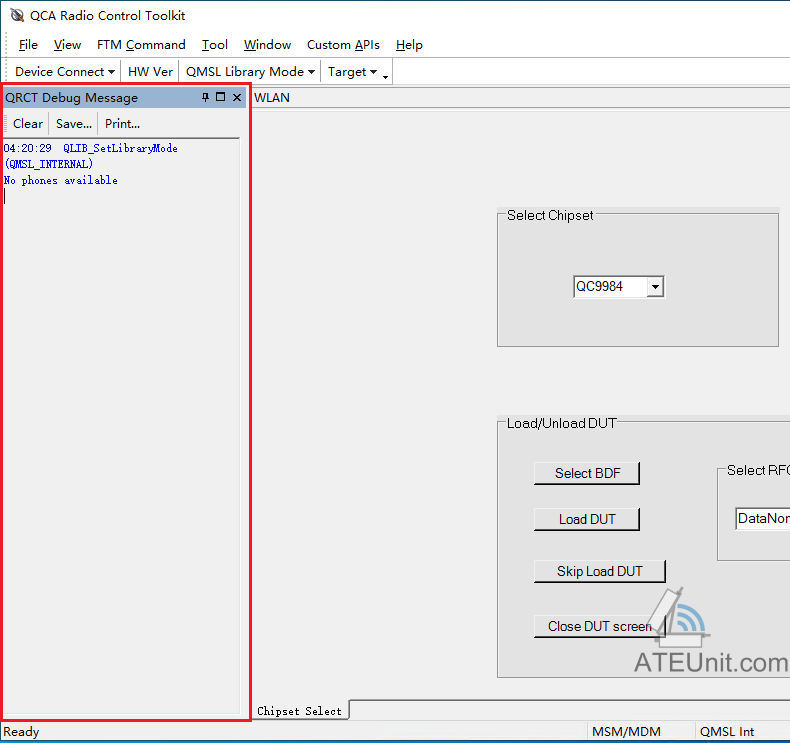This screenshot has height=743, width=790.
Task: Print the debug messages
Action: point(122,123)
